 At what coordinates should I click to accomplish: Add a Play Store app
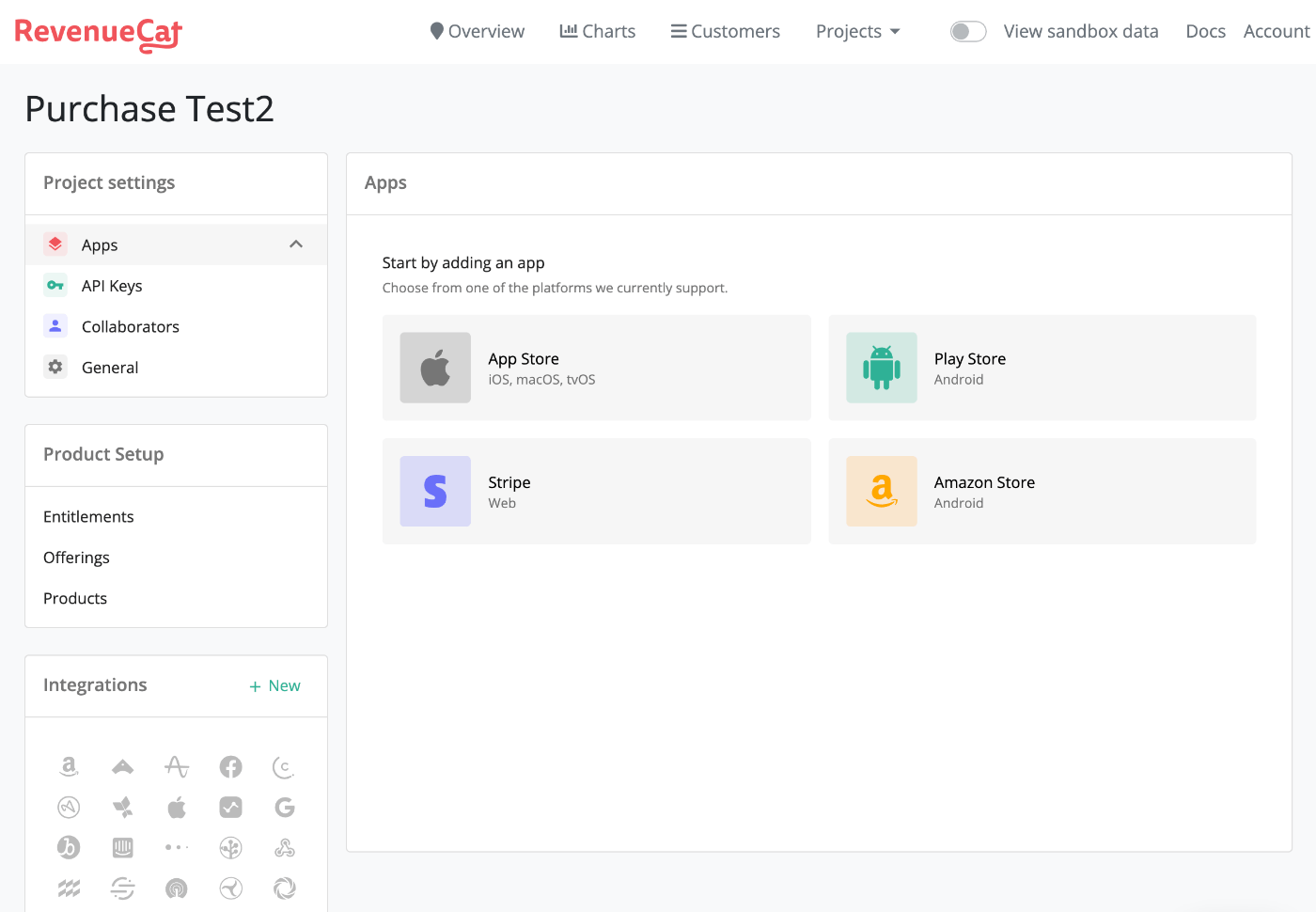pos(1042,368)
